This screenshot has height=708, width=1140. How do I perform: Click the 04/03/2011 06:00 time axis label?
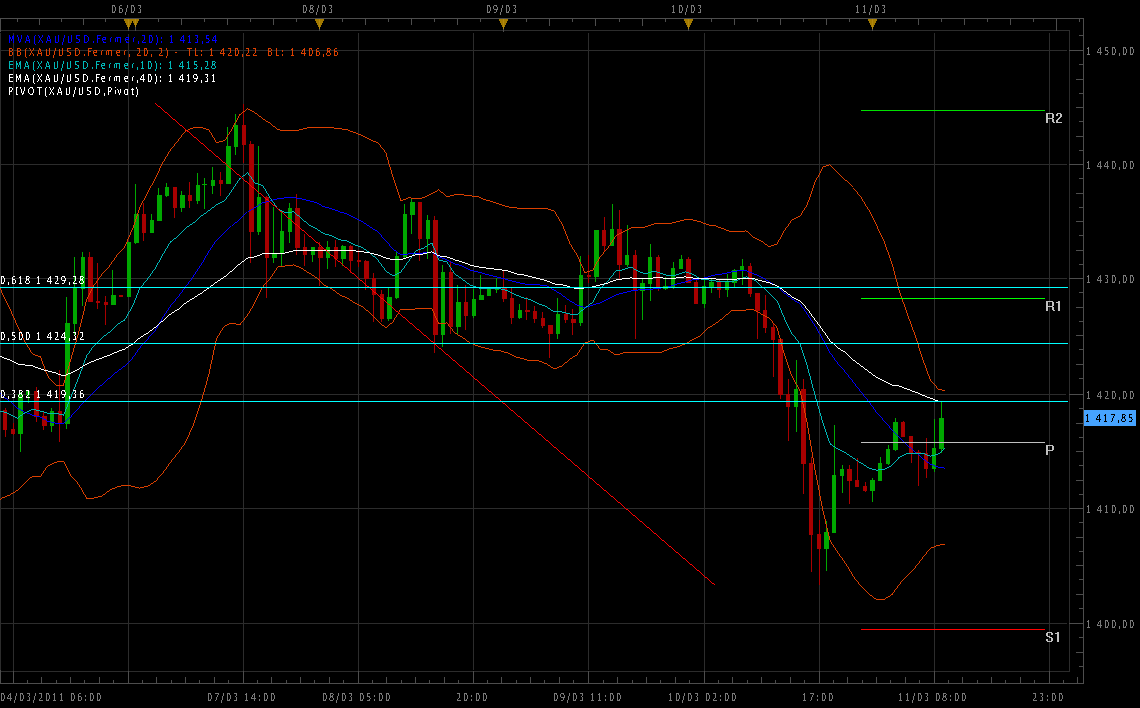50,697
